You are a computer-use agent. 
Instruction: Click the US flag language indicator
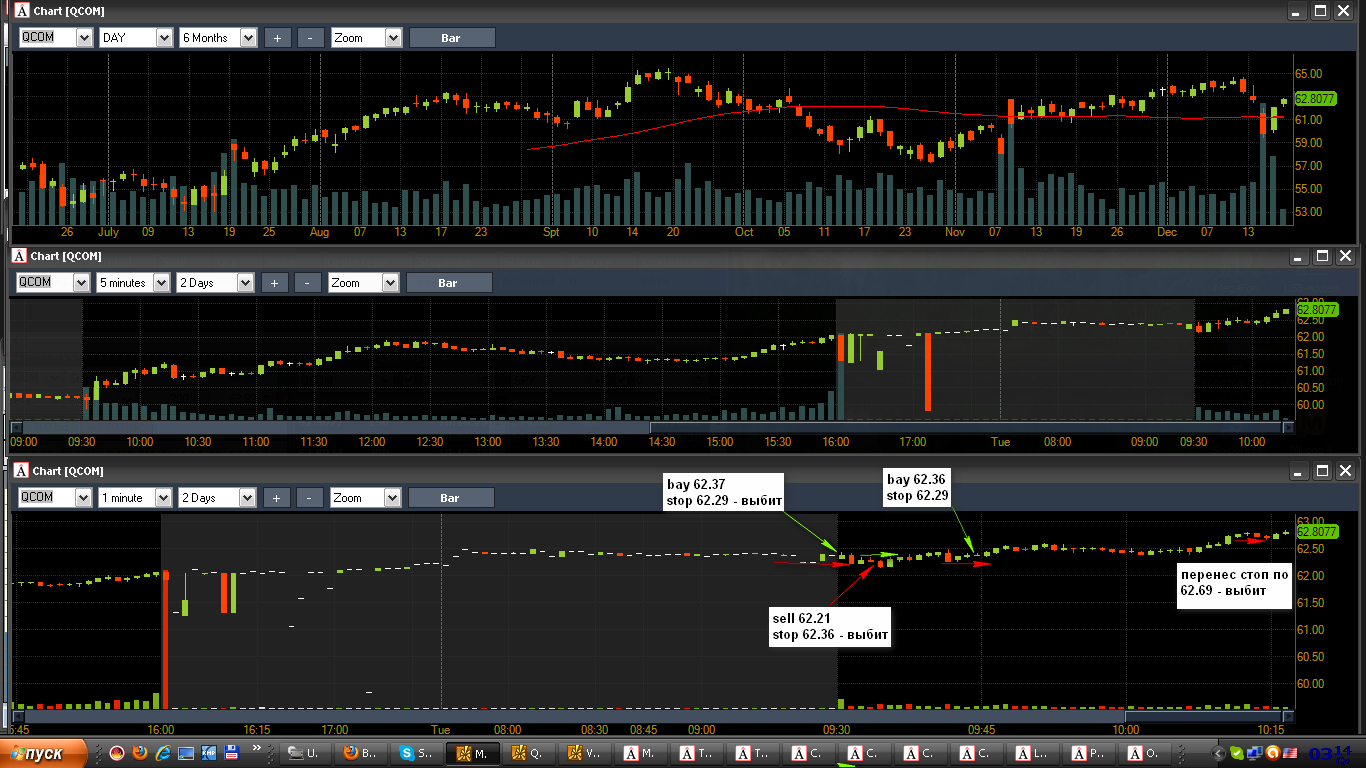click(x=1291, y=753)
